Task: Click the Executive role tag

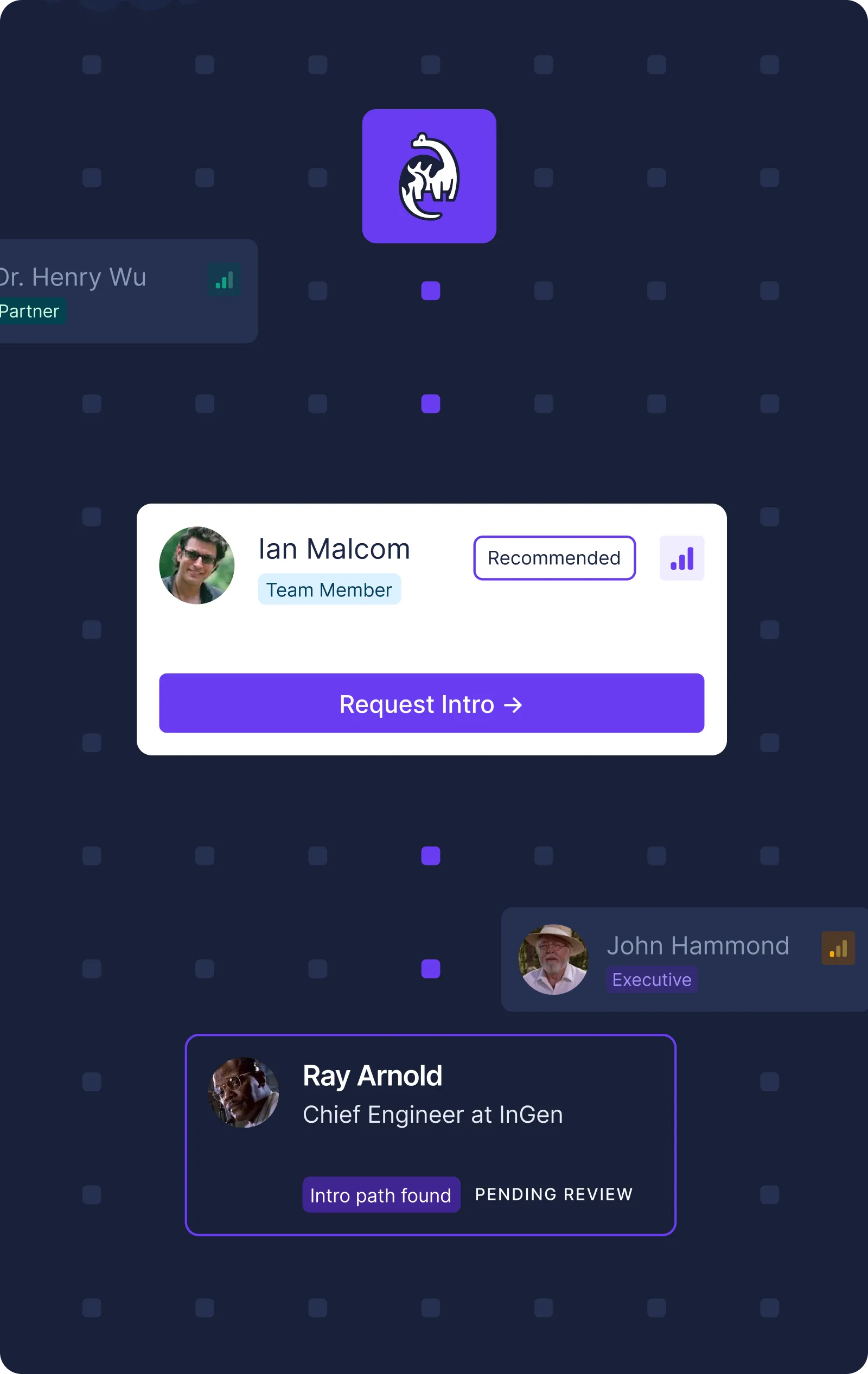Action: point(652,979)
